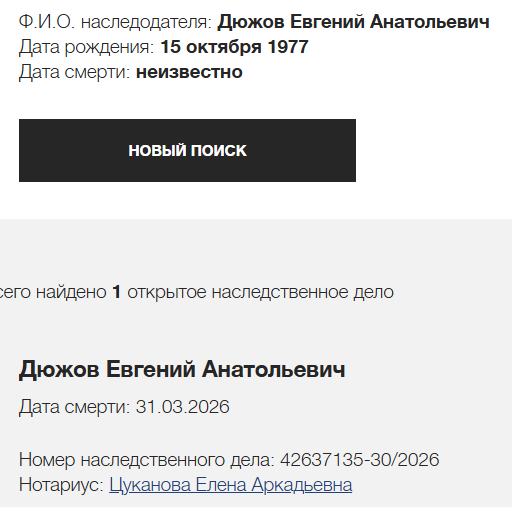Click the word ПОИСК on dark button

point(219,150)
